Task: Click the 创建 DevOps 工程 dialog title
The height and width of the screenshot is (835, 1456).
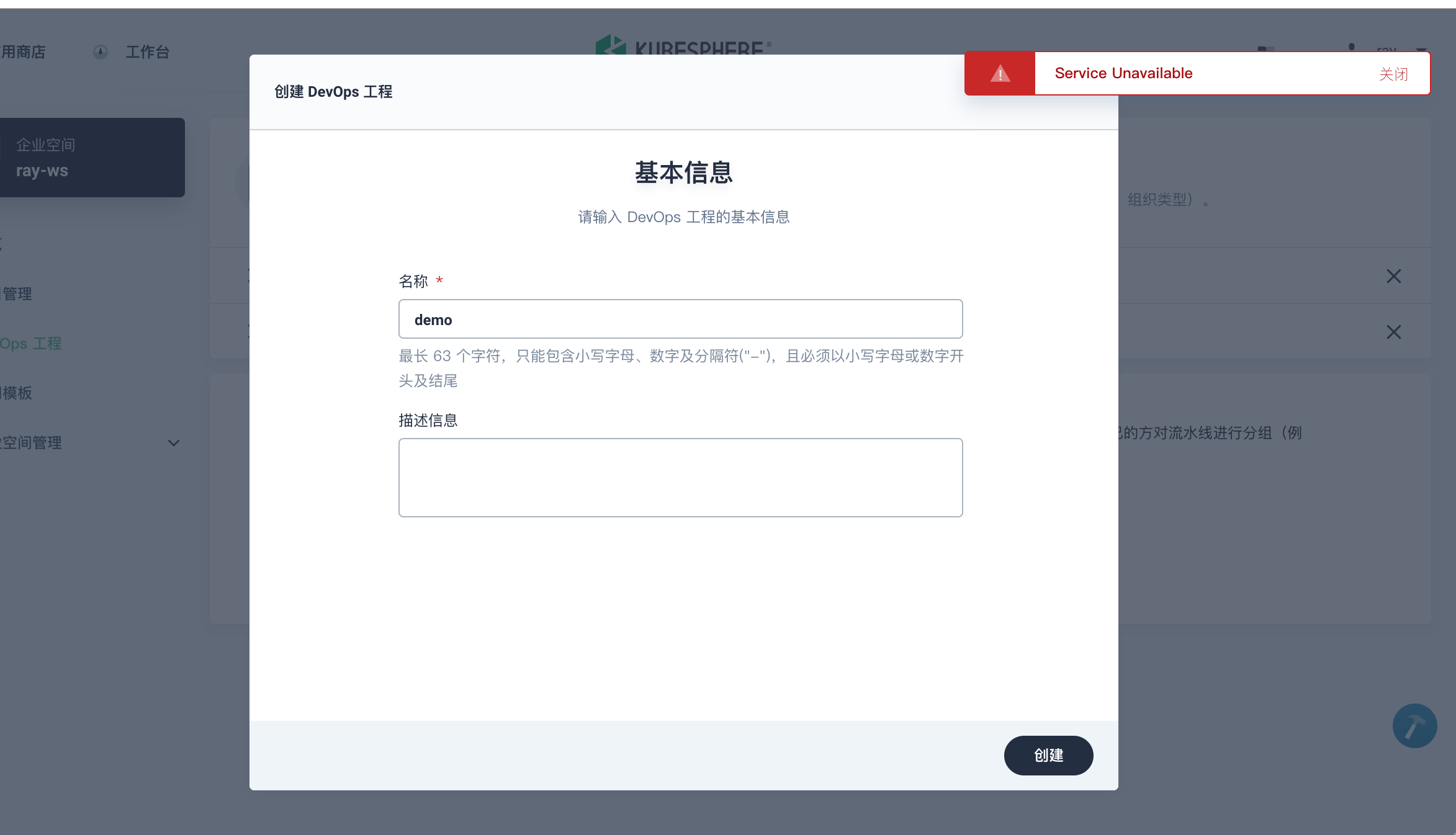Action: 333,92
